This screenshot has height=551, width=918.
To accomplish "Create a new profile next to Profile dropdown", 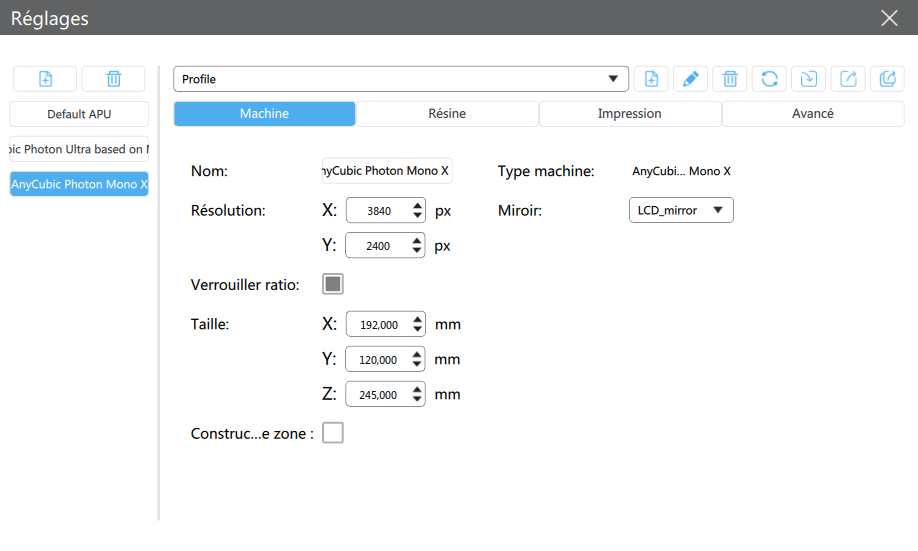I will pos(651,79).
